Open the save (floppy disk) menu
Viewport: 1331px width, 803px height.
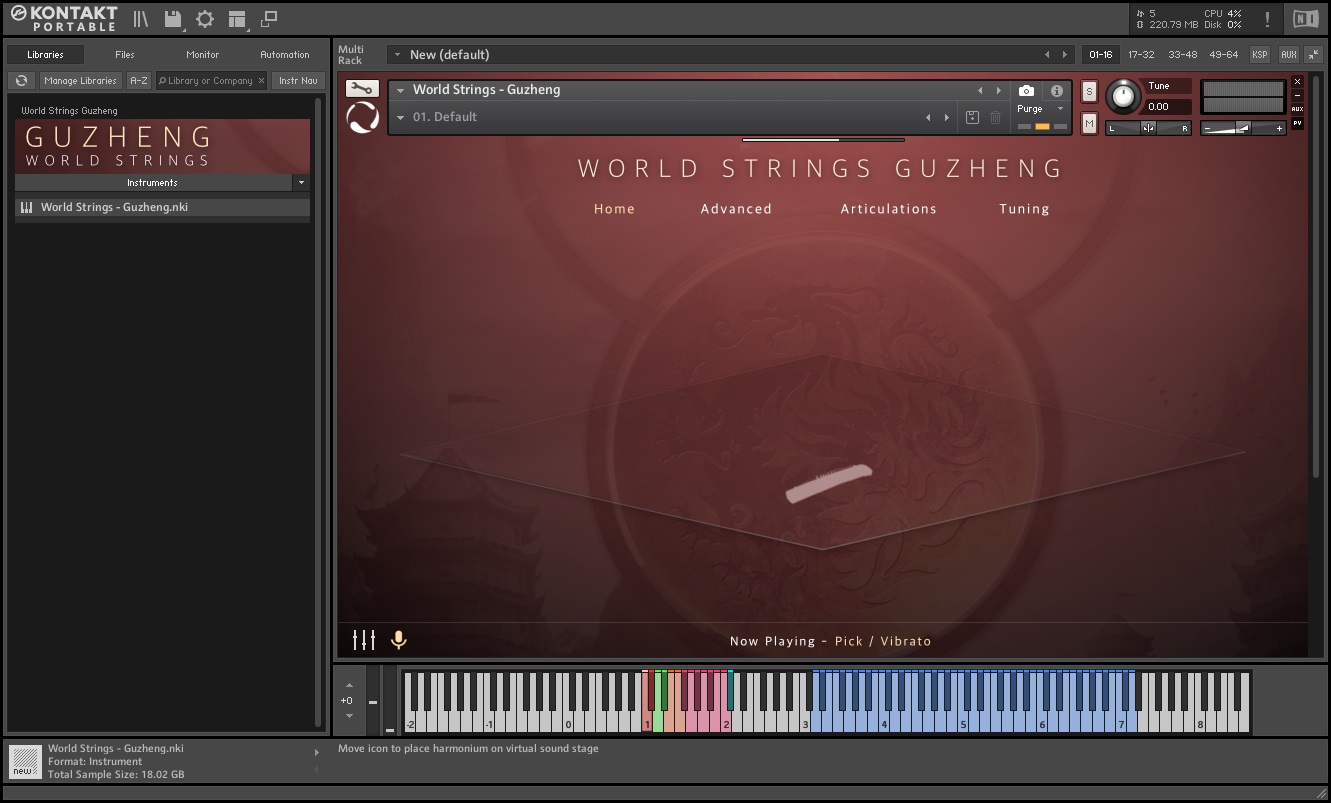pyautogui.click(x=174, y=19)
